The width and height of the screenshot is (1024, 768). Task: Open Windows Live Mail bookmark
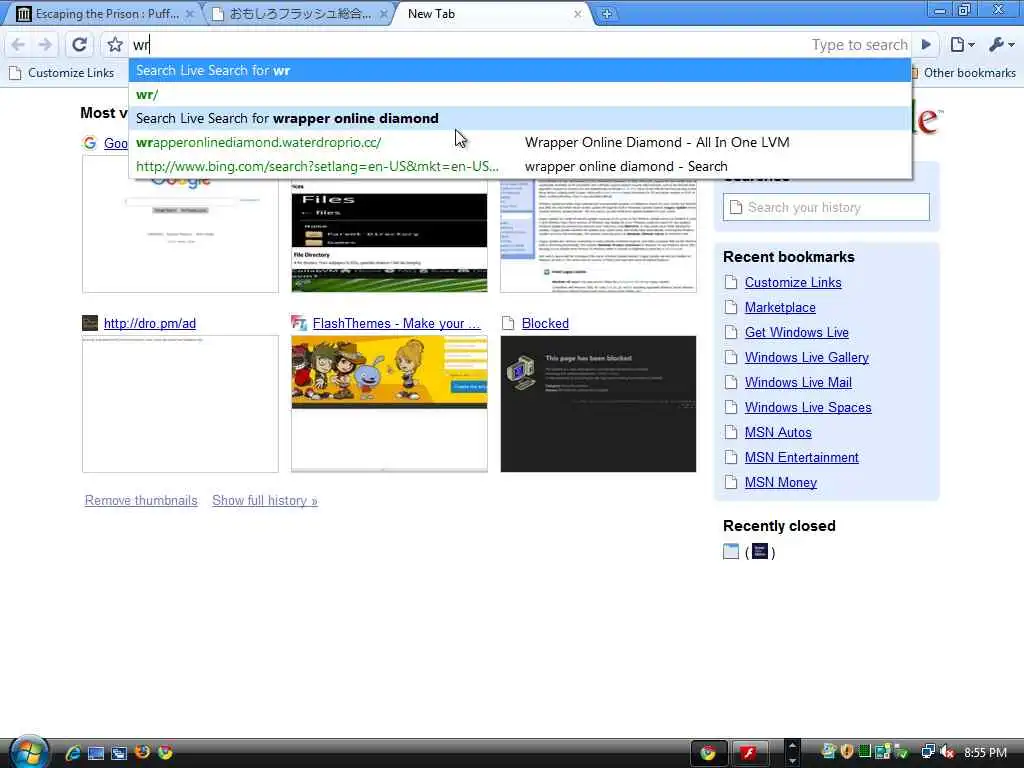(798, 382)
